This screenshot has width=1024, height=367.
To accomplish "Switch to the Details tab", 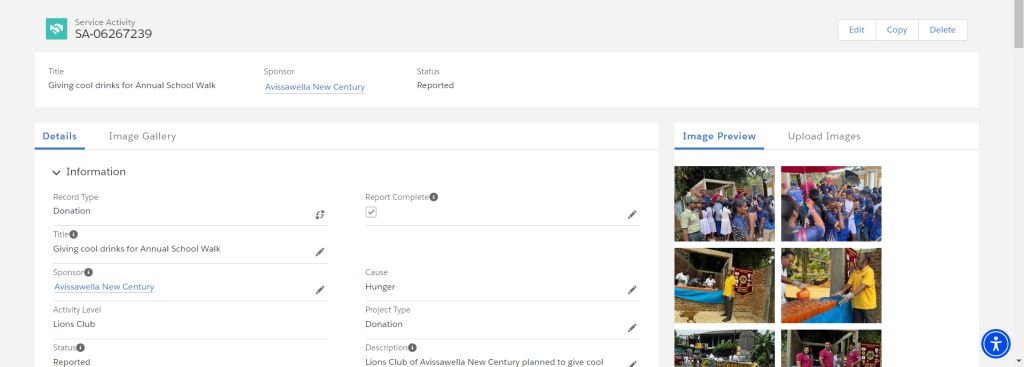I will (59, 136).
